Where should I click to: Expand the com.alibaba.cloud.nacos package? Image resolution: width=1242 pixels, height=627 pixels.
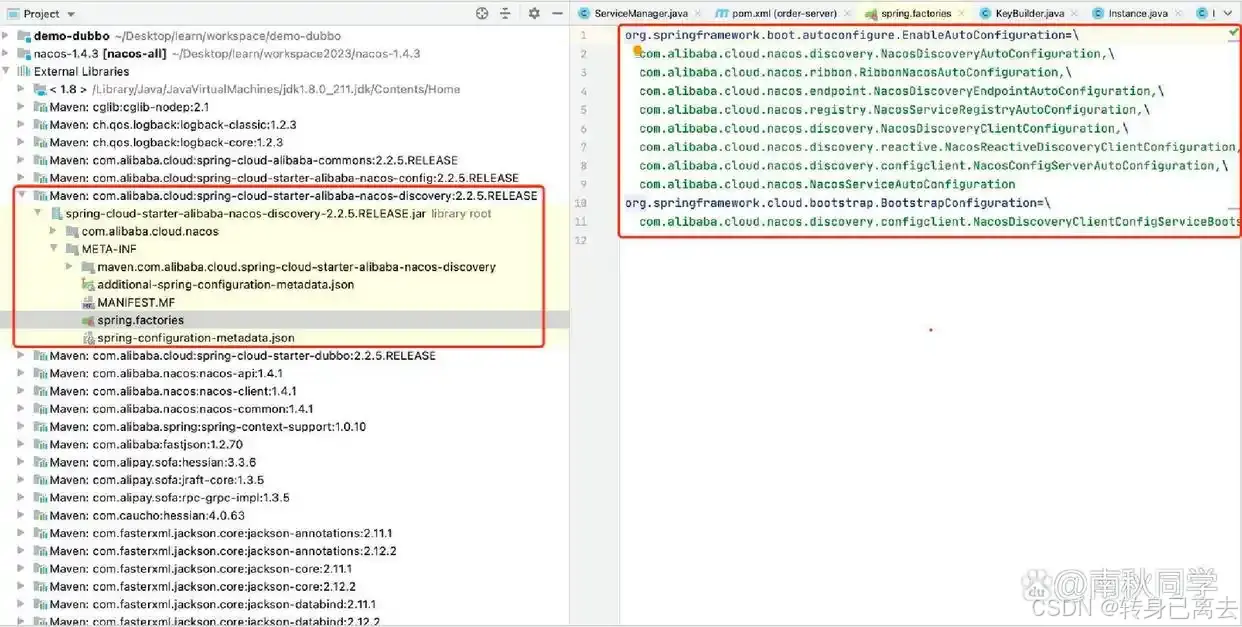pos(55,231)
